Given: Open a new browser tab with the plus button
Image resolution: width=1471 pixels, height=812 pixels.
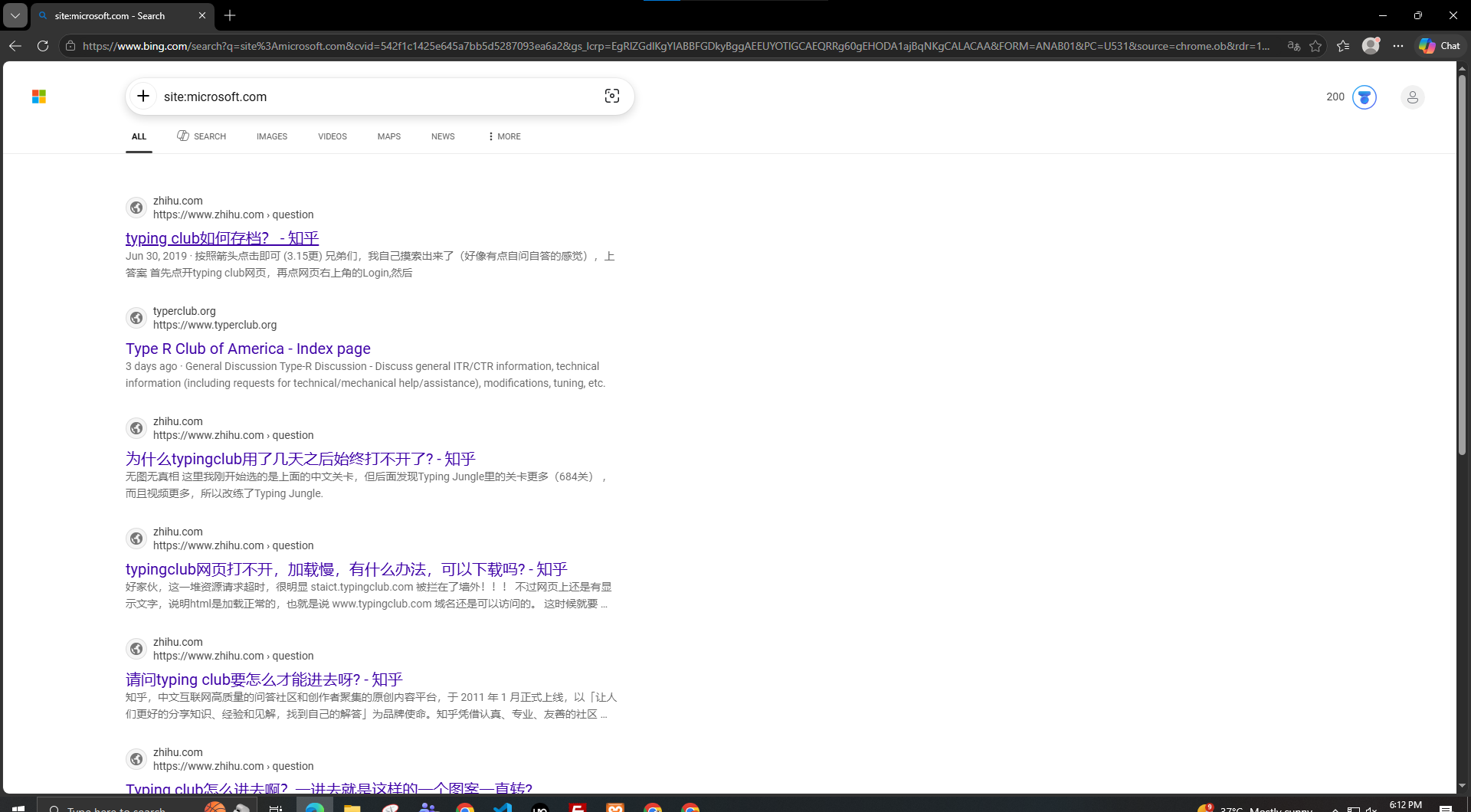Looking at the screenshot, I should pyautogui.click(x=230, y=15).
